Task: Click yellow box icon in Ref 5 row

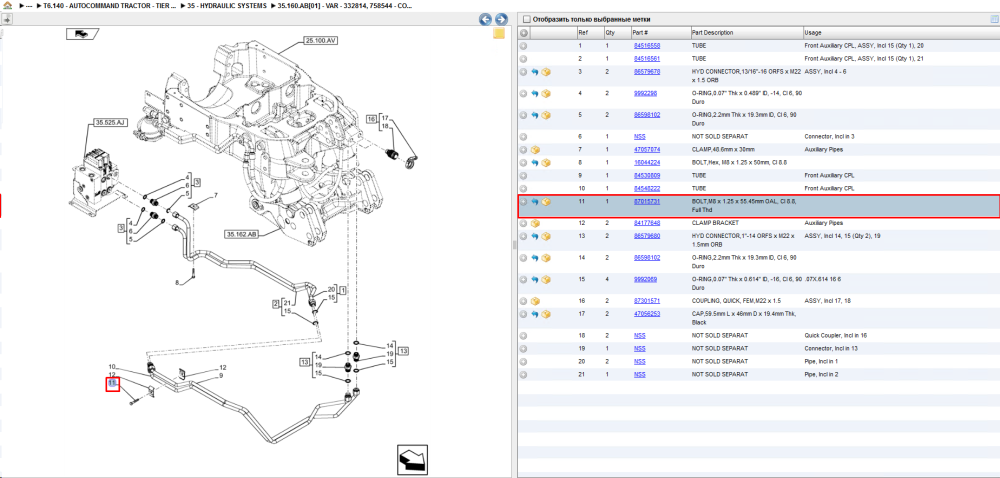Action: [x=546, y=115]
